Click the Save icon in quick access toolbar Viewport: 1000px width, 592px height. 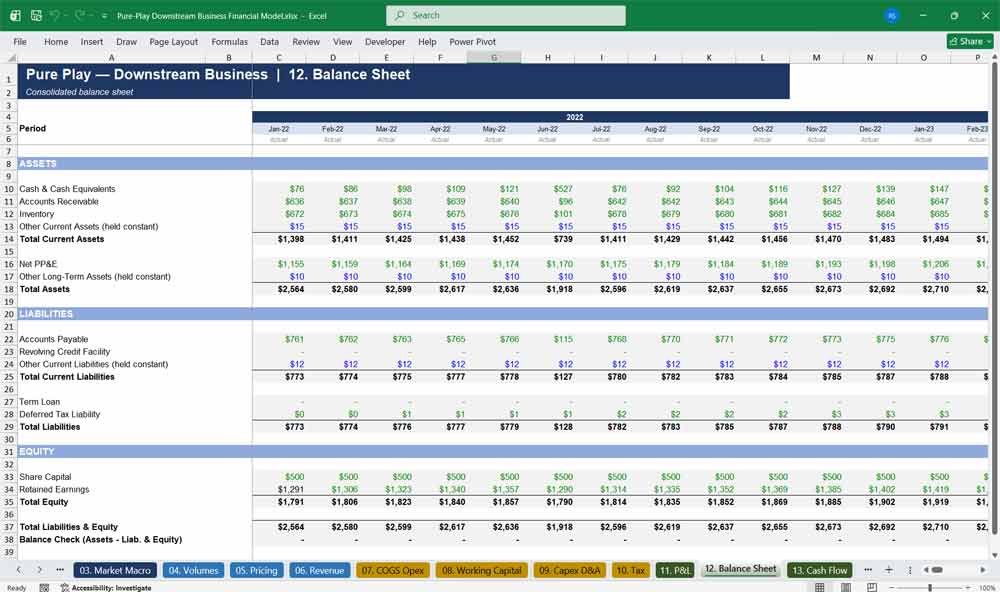click(36, 15)
